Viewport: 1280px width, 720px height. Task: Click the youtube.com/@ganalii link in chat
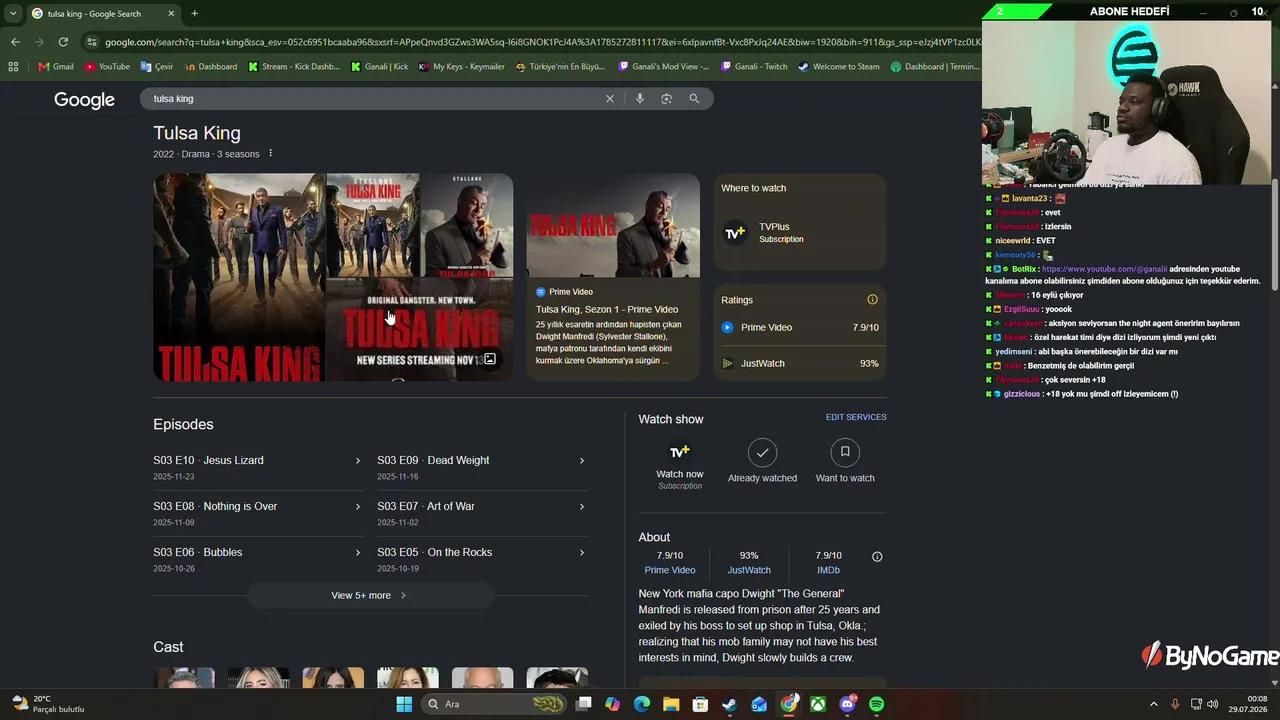pyautogui.click(x=1104, y=269)
